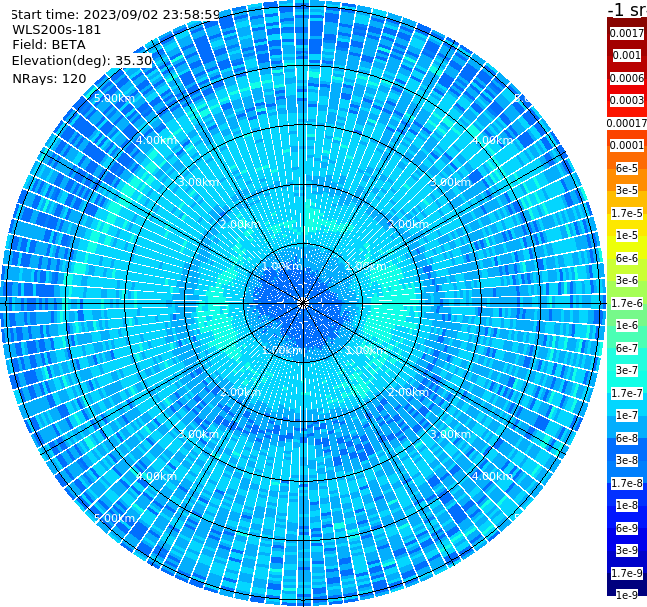647x607 pixels.
Task: Click the 2.00km range label in upper-left quadrant
Action: (x=240, y=224)
